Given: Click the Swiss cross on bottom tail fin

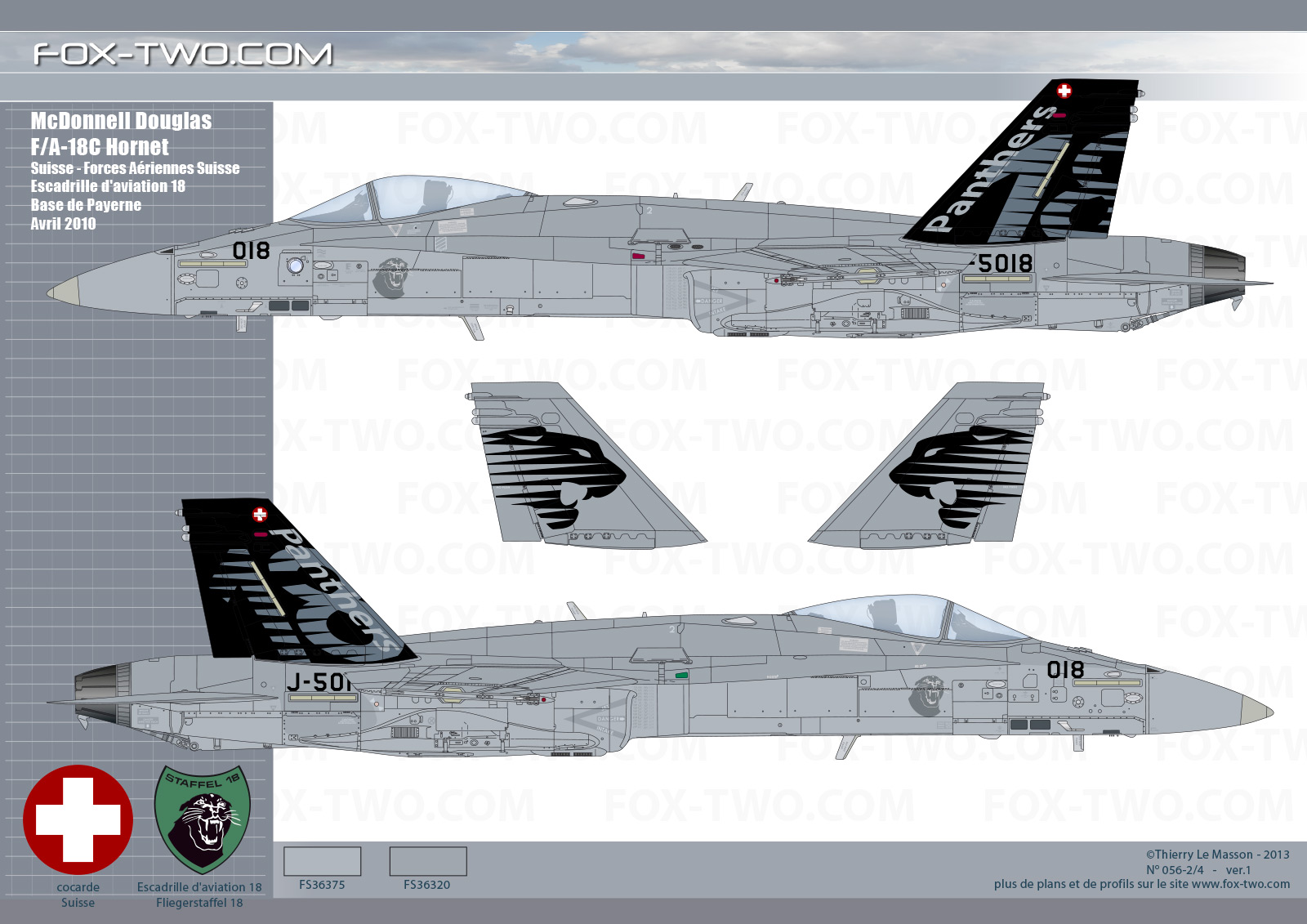Looking at the screenshot, I should click(x=260, y=514).
